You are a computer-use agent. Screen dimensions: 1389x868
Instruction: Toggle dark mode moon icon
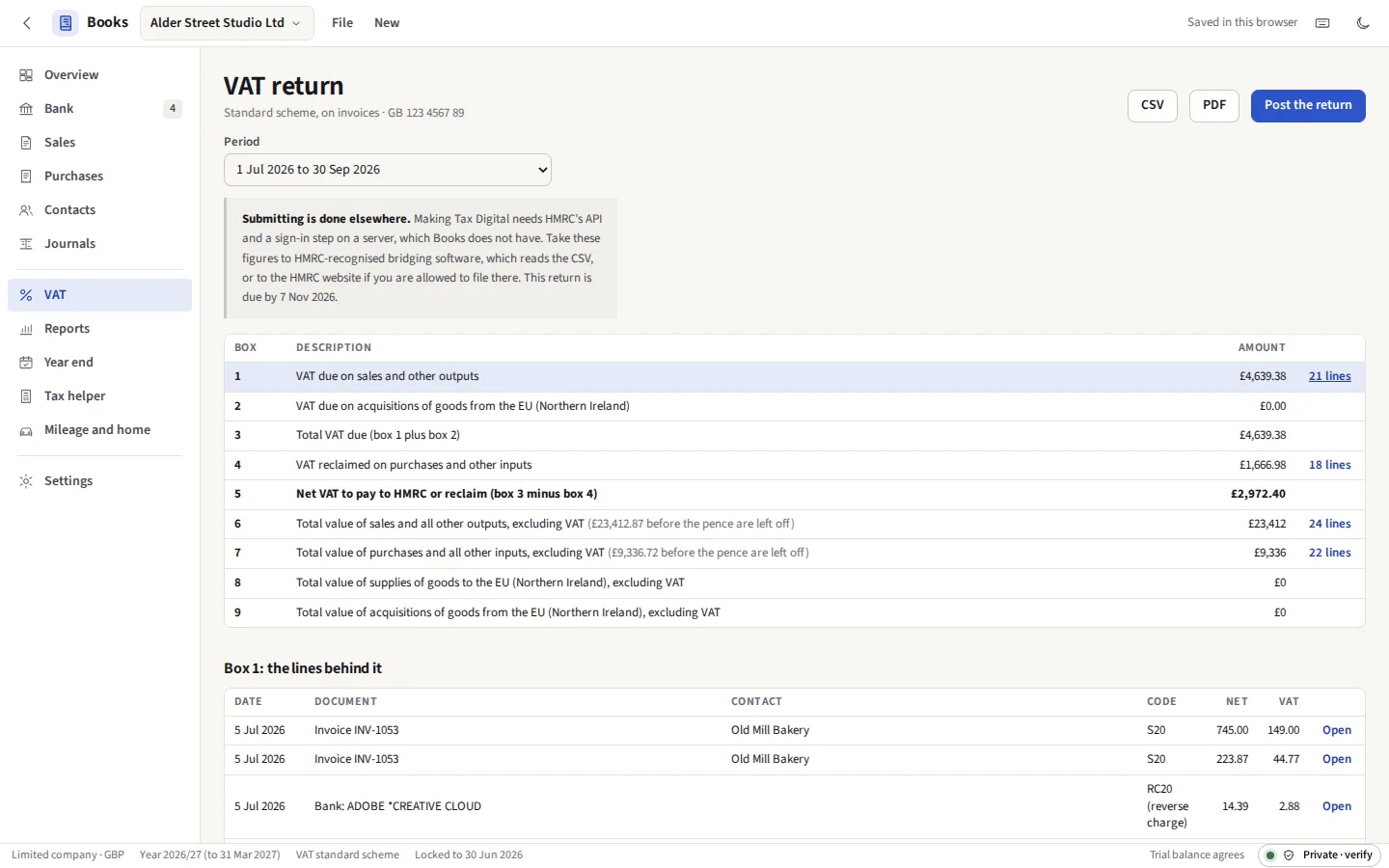tap(1363, 23)
